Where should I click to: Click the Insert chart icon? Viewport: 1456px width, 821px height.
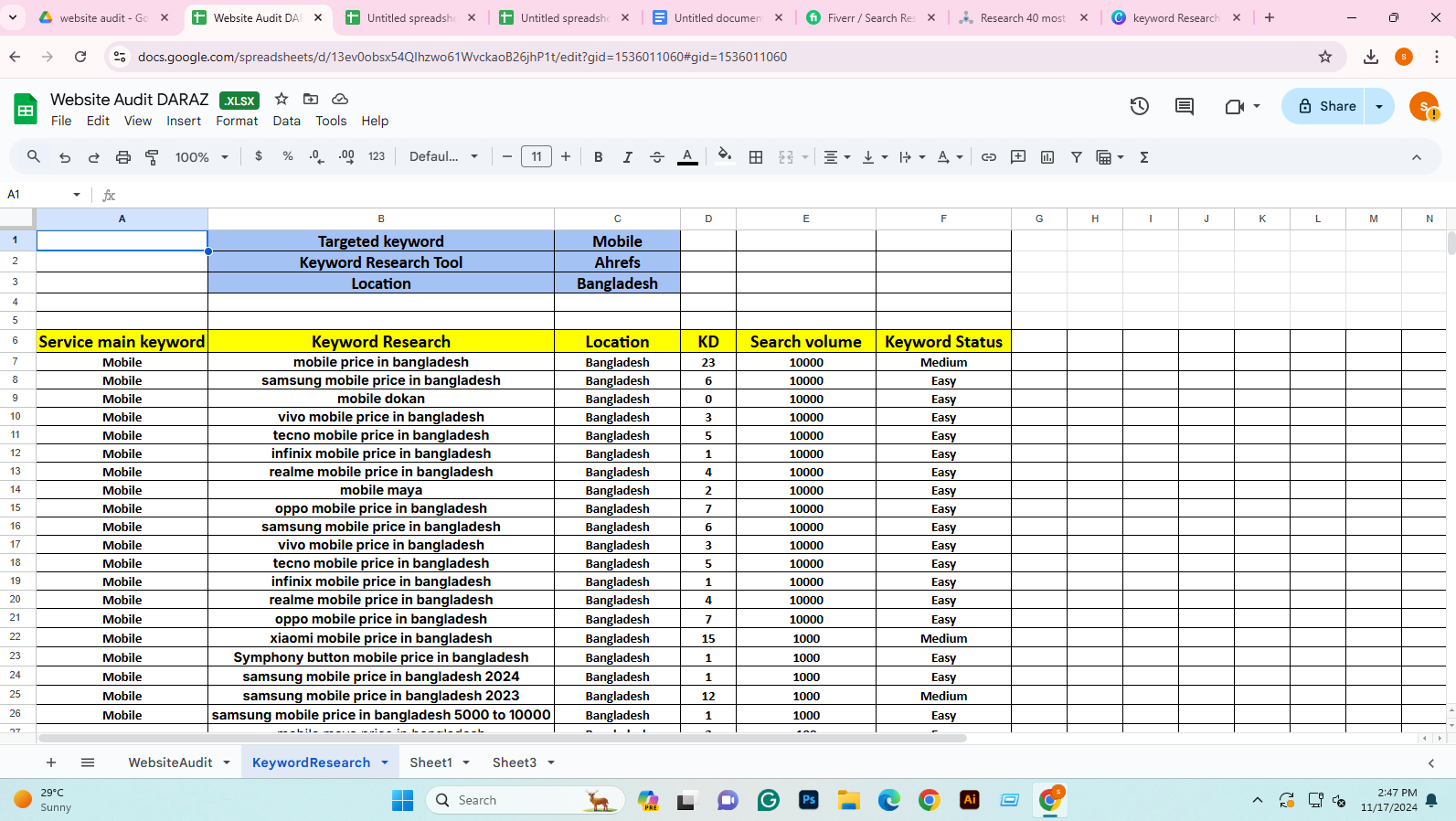click(1047, 157)
